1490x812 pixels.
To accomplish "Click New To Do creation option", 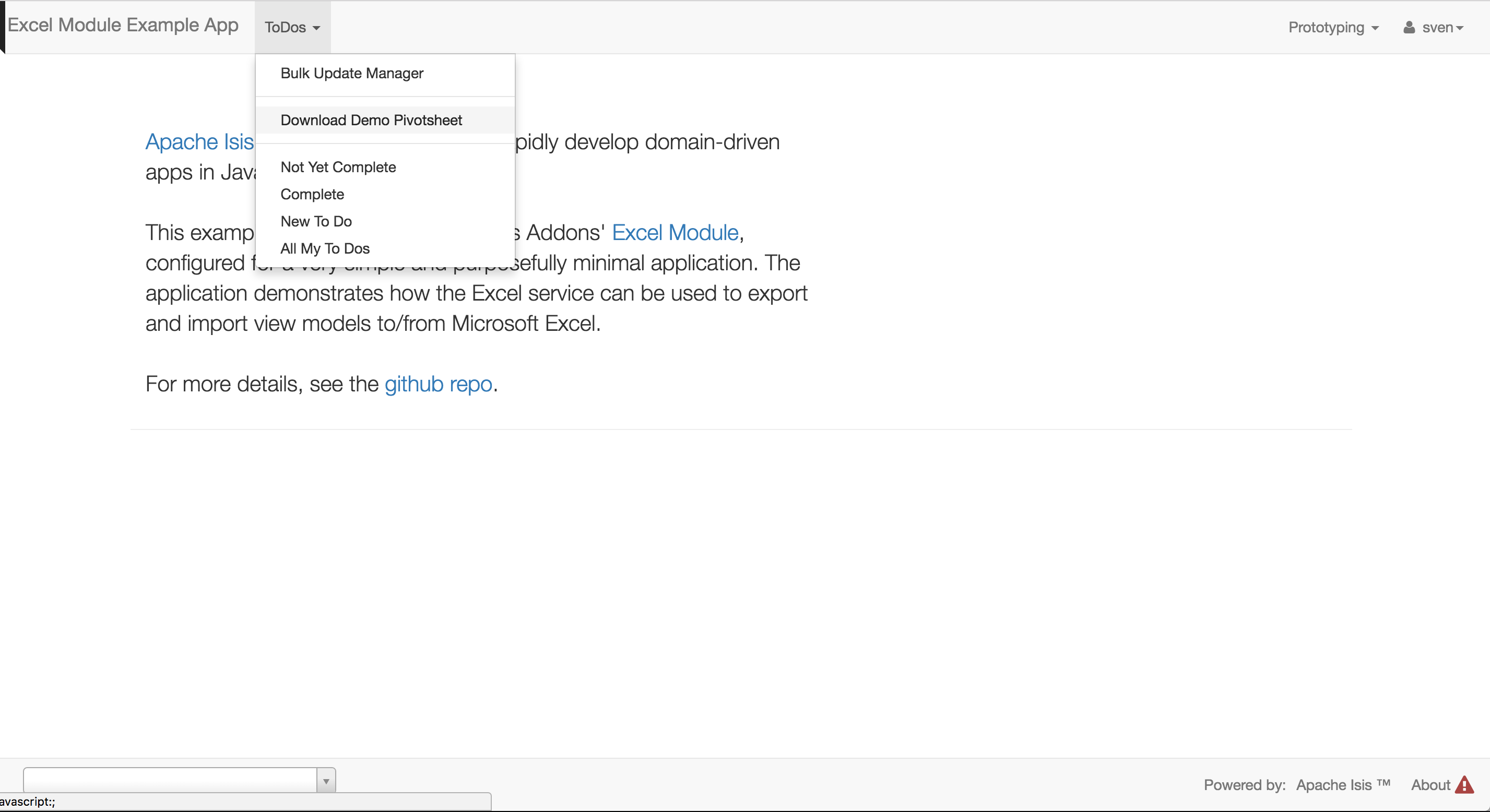I will 316,221.
